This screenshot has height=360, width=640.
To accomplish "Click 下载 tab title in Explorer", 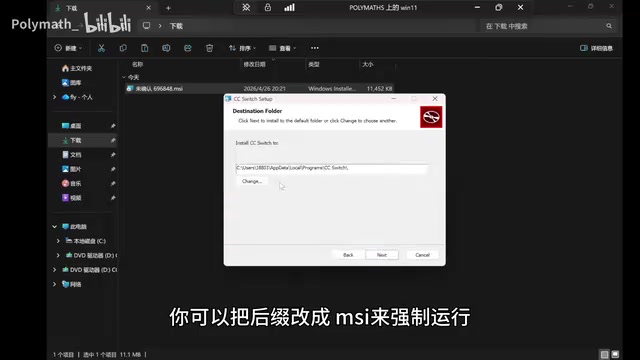I will [71, 8].
